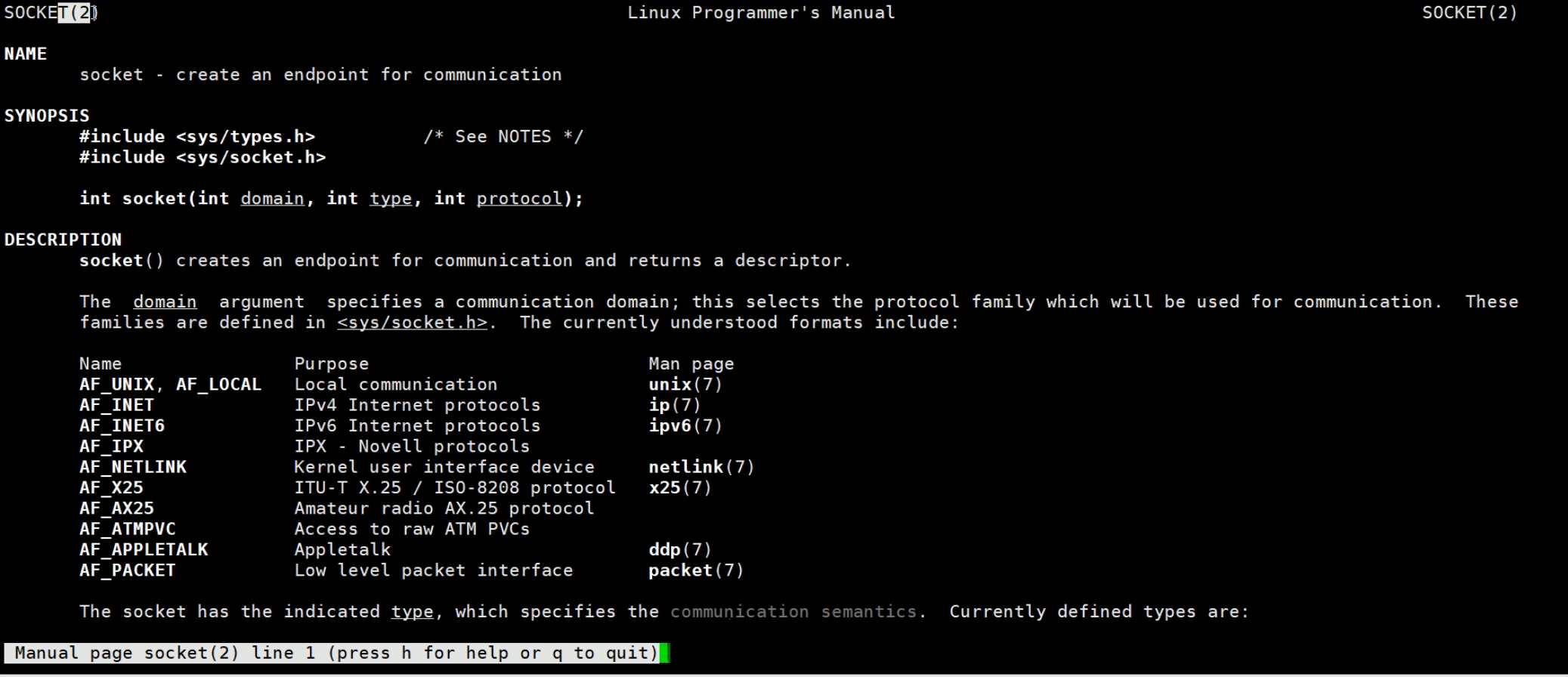
Task: Click the x25(7) man page reference
Action: pos(679,488)
